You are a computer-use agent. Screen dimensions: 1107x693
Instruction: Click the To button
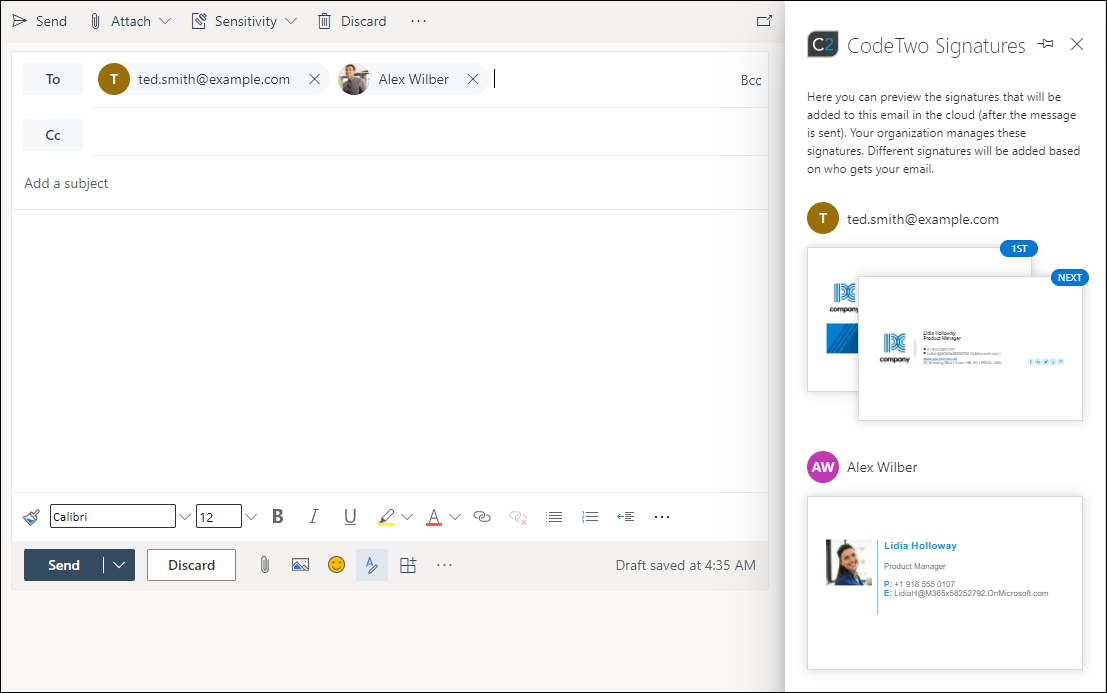click(53, 79)
